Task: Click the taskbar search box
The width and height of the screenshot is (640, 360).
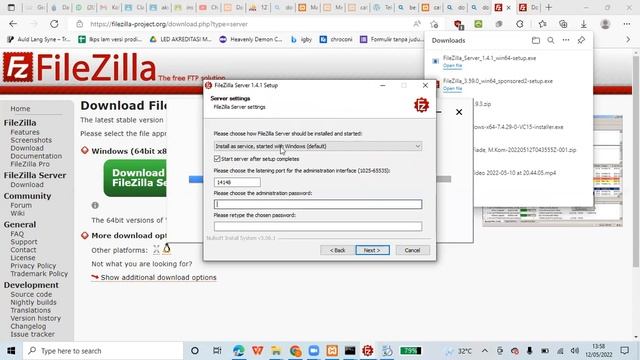Action: [x=103, y=351]
